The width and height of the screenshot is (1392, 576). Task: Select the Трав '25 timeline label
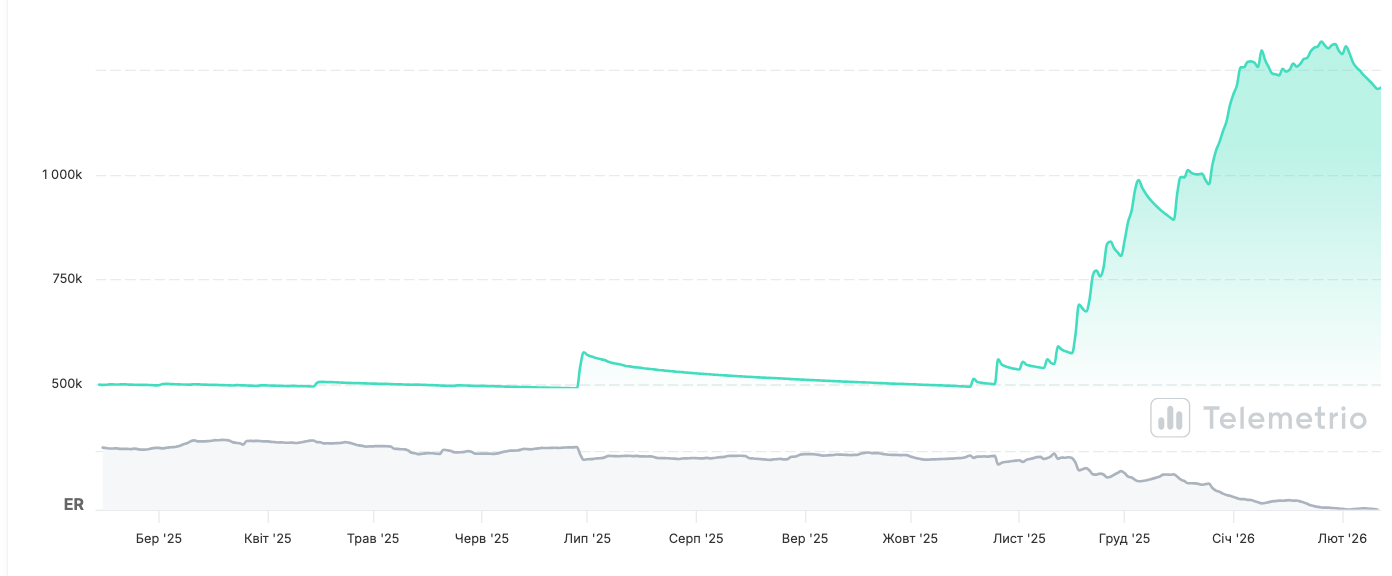(373, 539)
